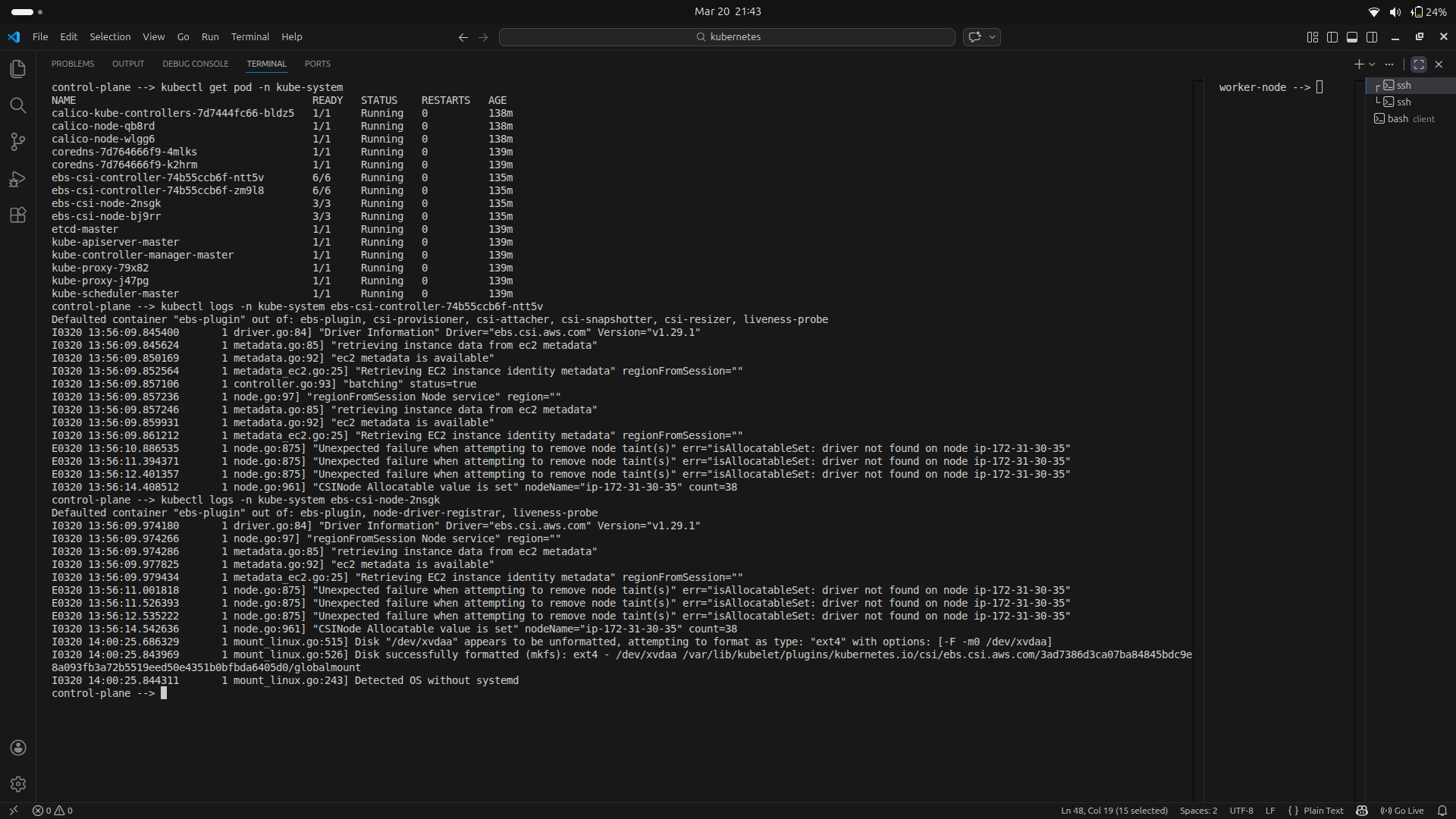1456x819 pixels.
Task: Open the Copilot chat icon
Action: 974,37
